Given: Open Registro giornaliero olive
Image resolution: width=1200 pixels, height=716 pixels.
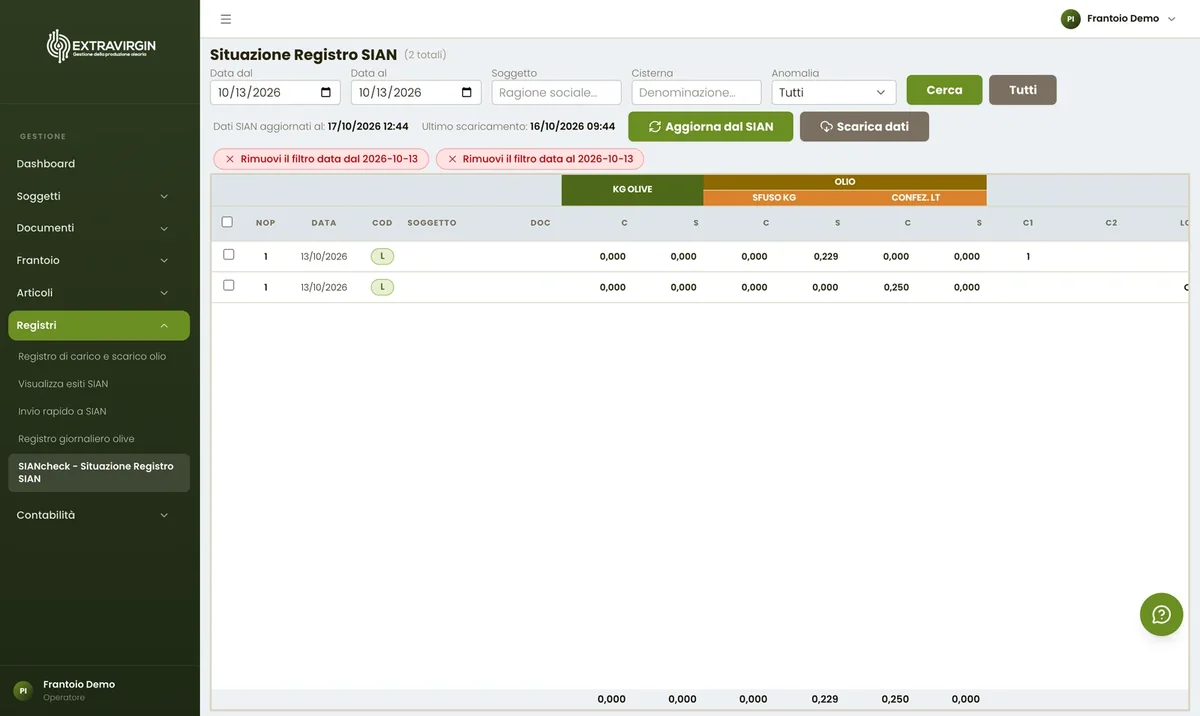Looking at the screenshot, I should [x=76, y=439].
